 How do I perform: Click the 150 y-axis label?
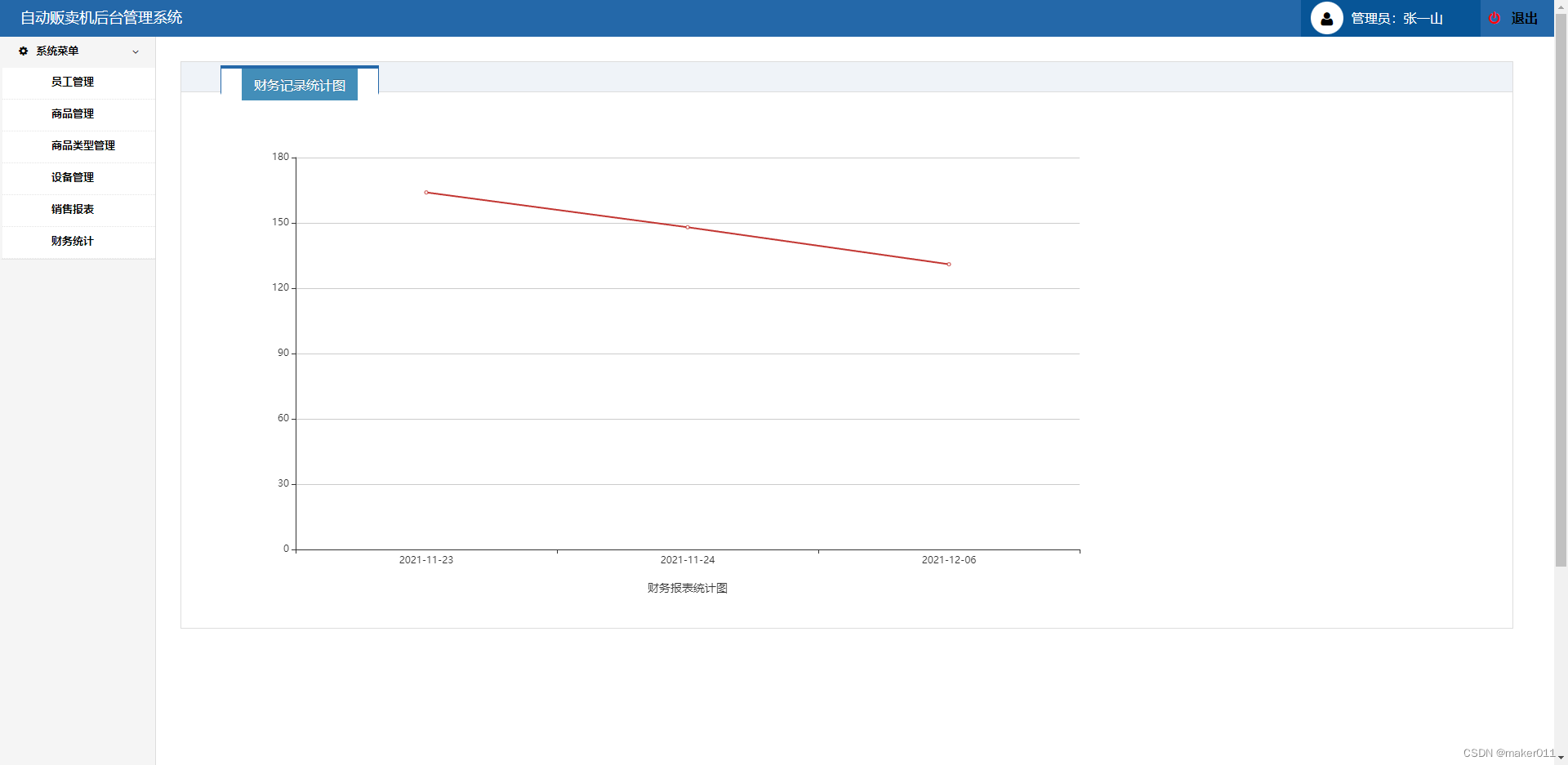281,222
